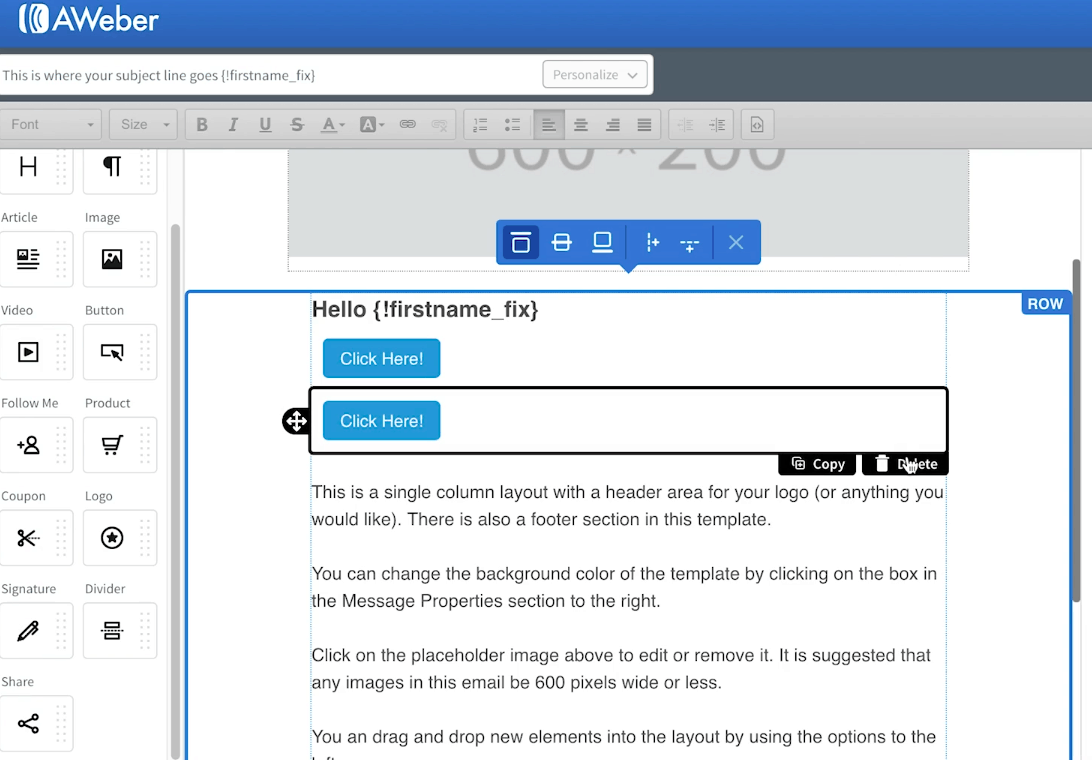This screenshot has width=1092, height=760.
Task: Click the add row icon
Action: [x=689, y=244]
